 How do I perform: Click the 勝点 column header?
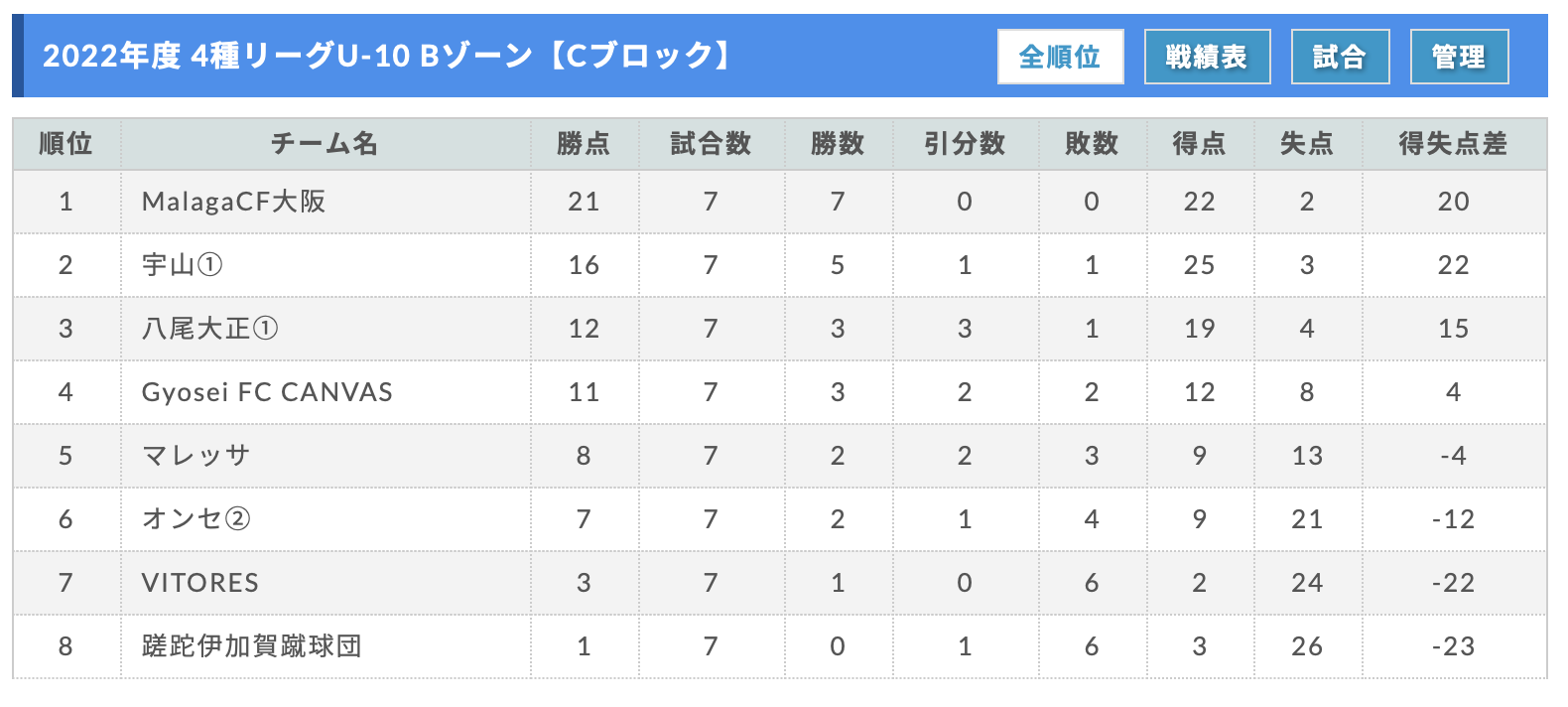point(585,144)
